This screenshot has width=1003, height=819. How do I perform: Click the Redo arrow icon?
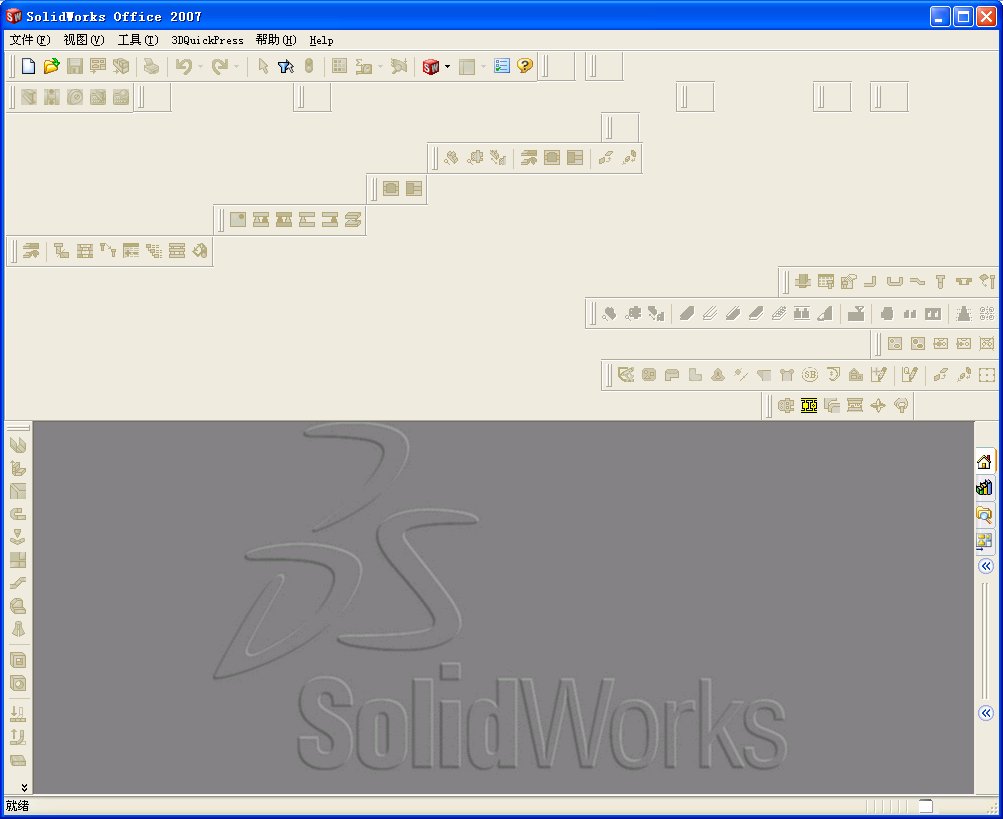[220, 66]
